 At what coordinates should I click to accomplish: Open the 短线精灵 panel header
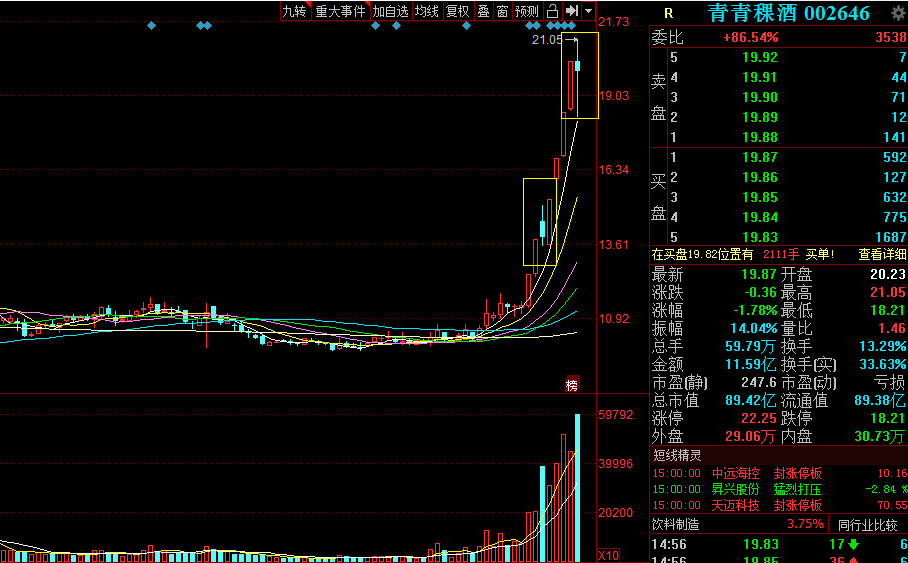point(676,455)
